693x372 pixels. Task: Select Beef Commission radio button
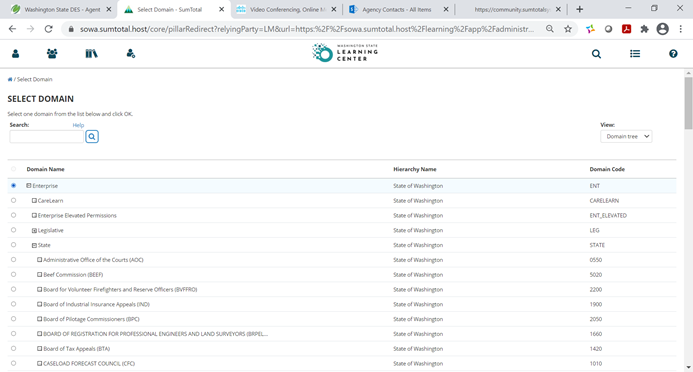click(14, 274)
